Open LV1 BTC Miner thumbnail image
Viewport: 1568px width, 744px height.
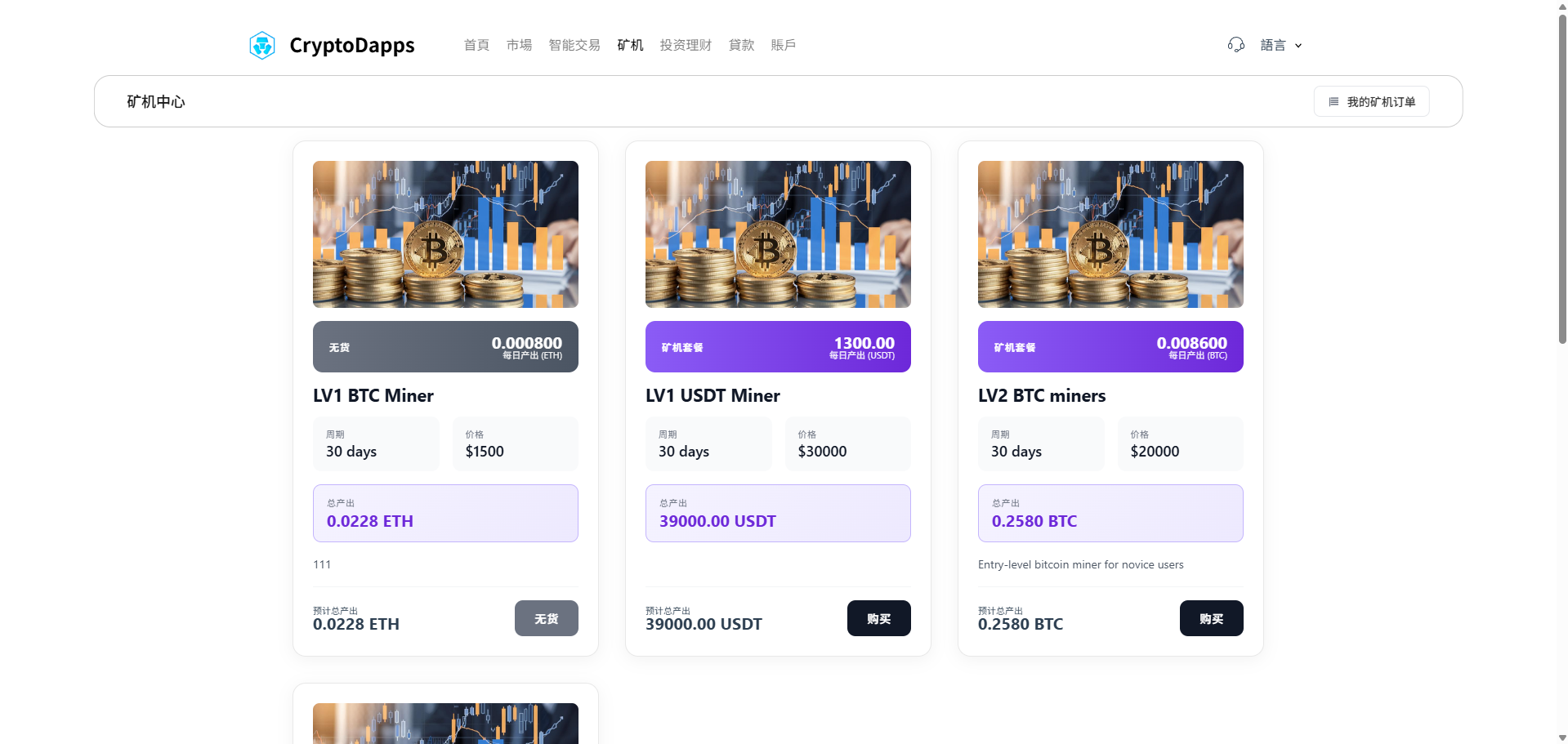click(x=445, y=234)
